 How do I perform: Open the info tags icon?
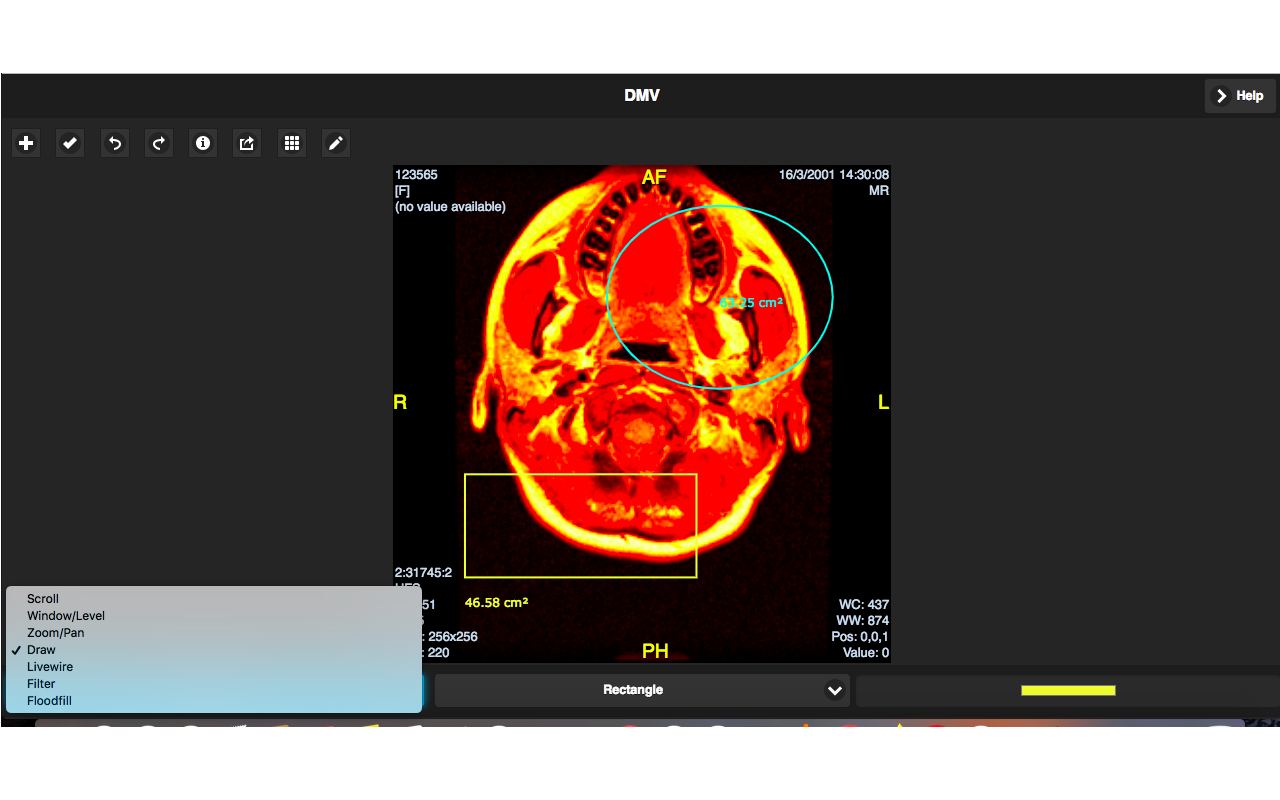pos(203,143)
